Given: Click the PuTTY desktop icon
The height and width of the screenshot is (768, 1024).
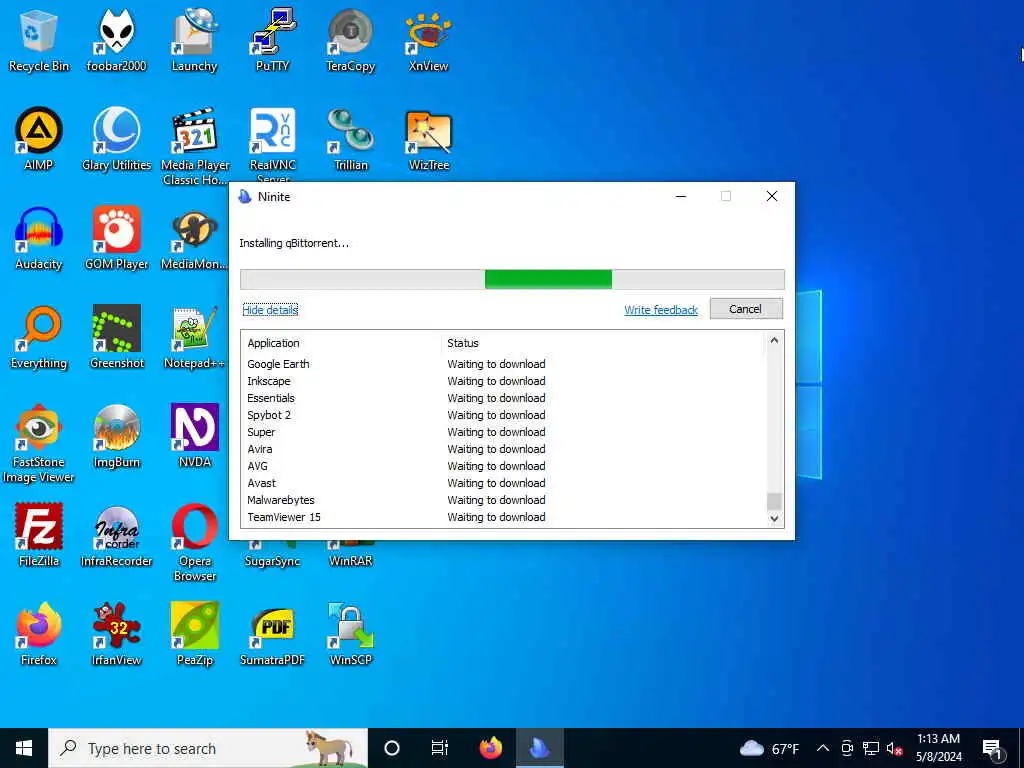Looking at the screenshot, I should click(272, 40).
